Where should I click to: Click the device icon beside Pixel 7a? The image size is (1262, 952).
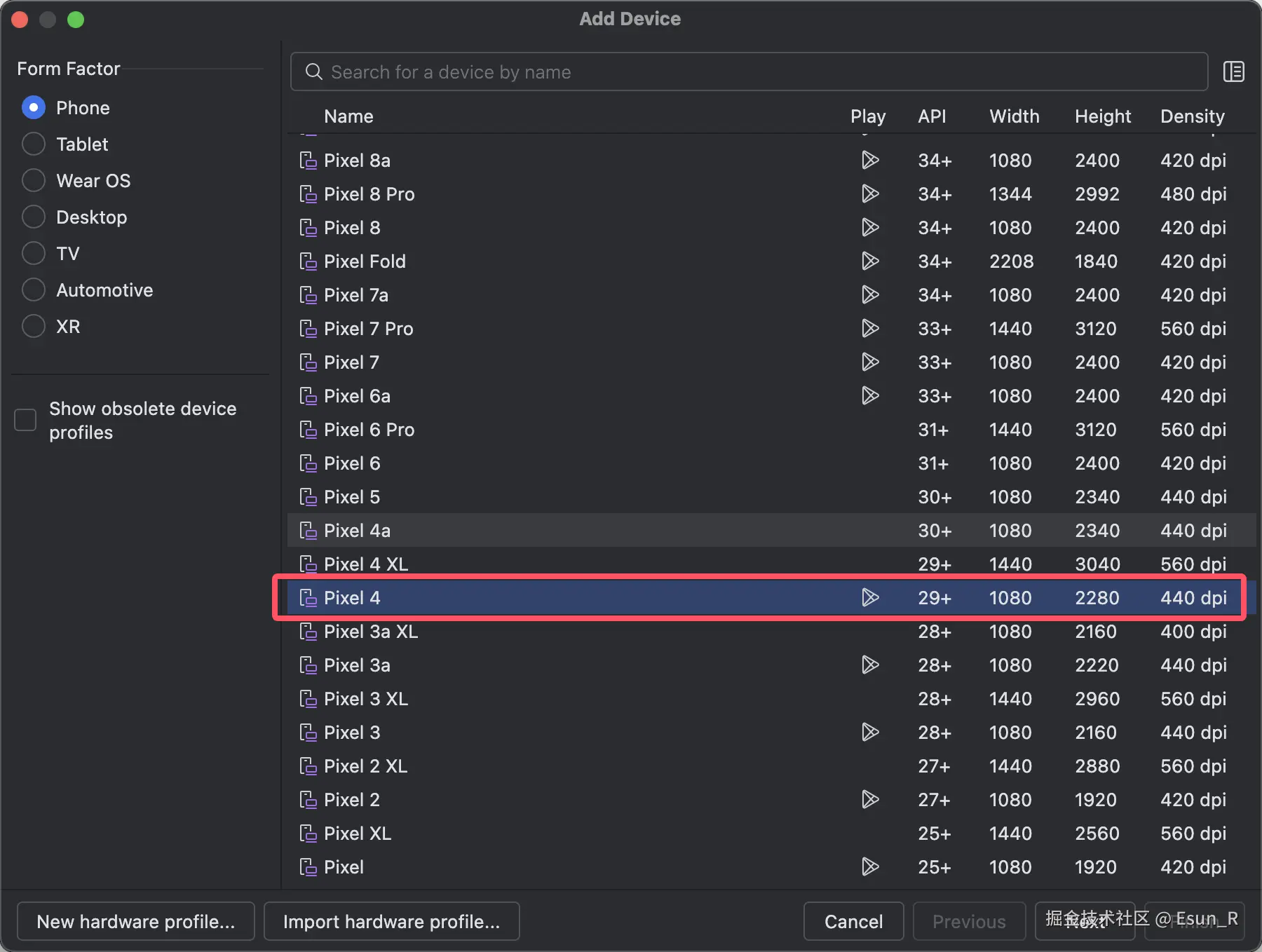(308, 295)
